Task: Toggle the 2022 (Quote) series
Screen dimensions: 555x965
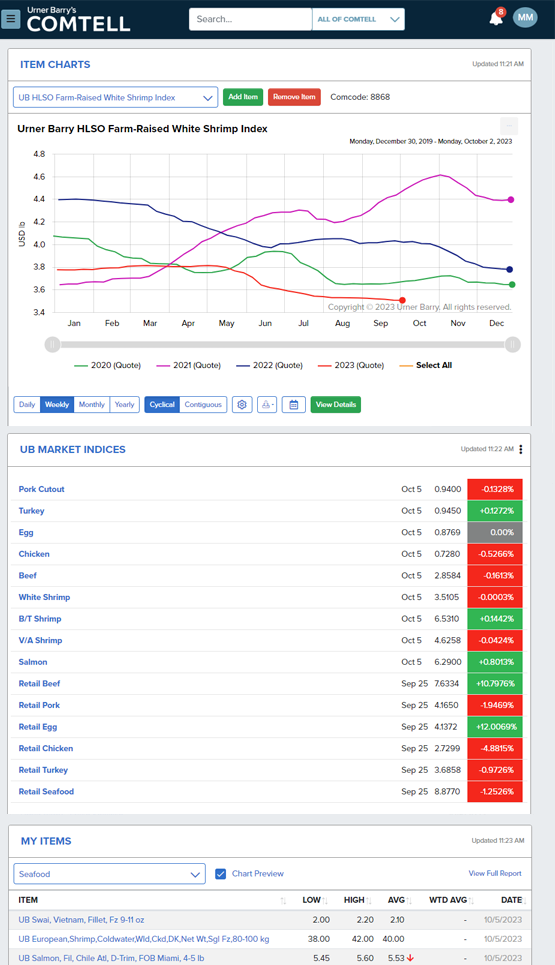Action: (x=270, y=365)
